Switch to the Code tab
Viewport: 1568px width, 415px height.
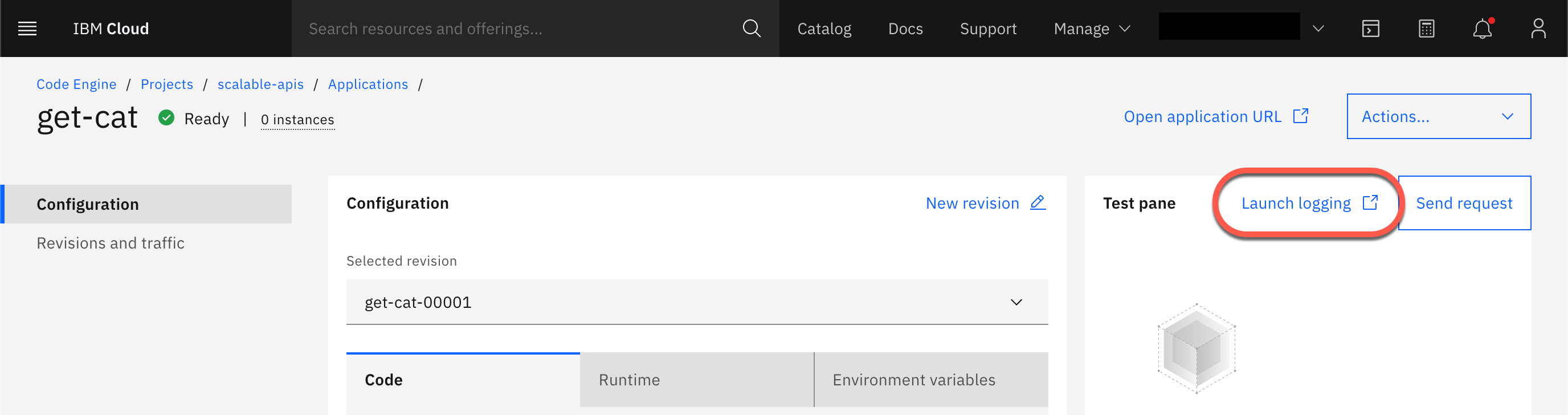coord(463,380)
